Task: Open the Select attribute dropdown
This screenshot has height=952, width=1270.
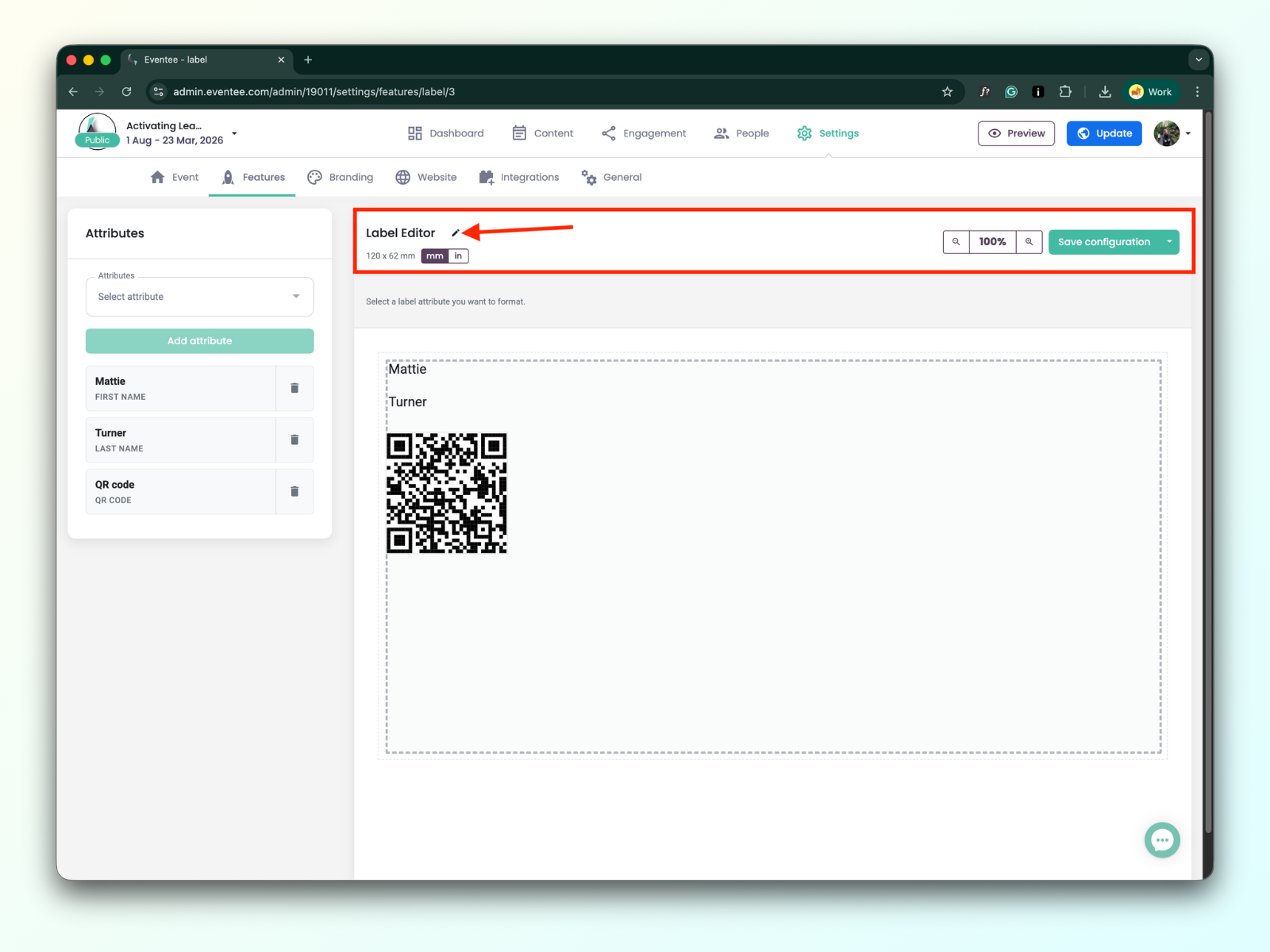Action: click(199, 297)
